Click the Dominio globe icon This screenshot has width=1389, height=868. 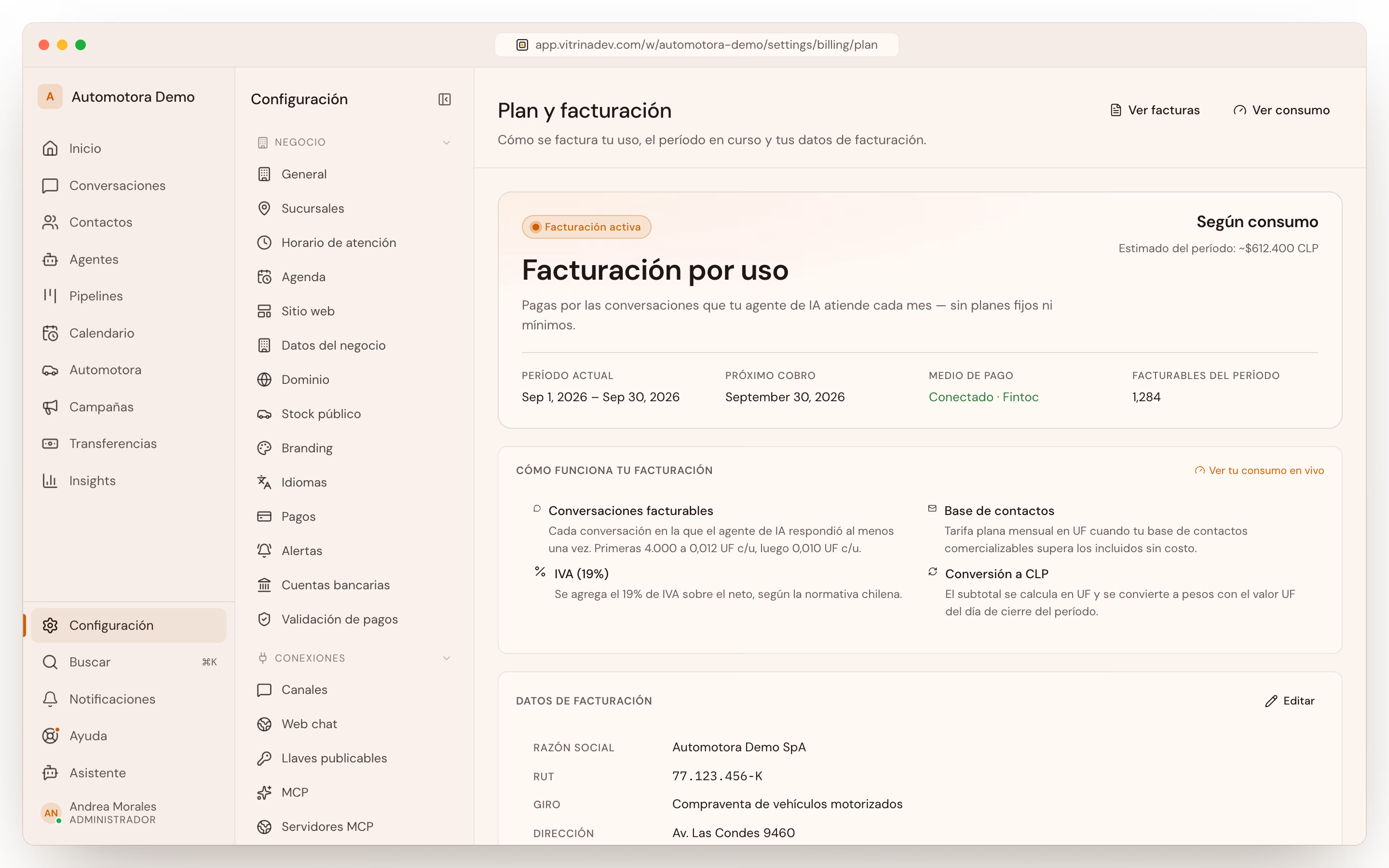pyautogui.click(x=264, y=380)
